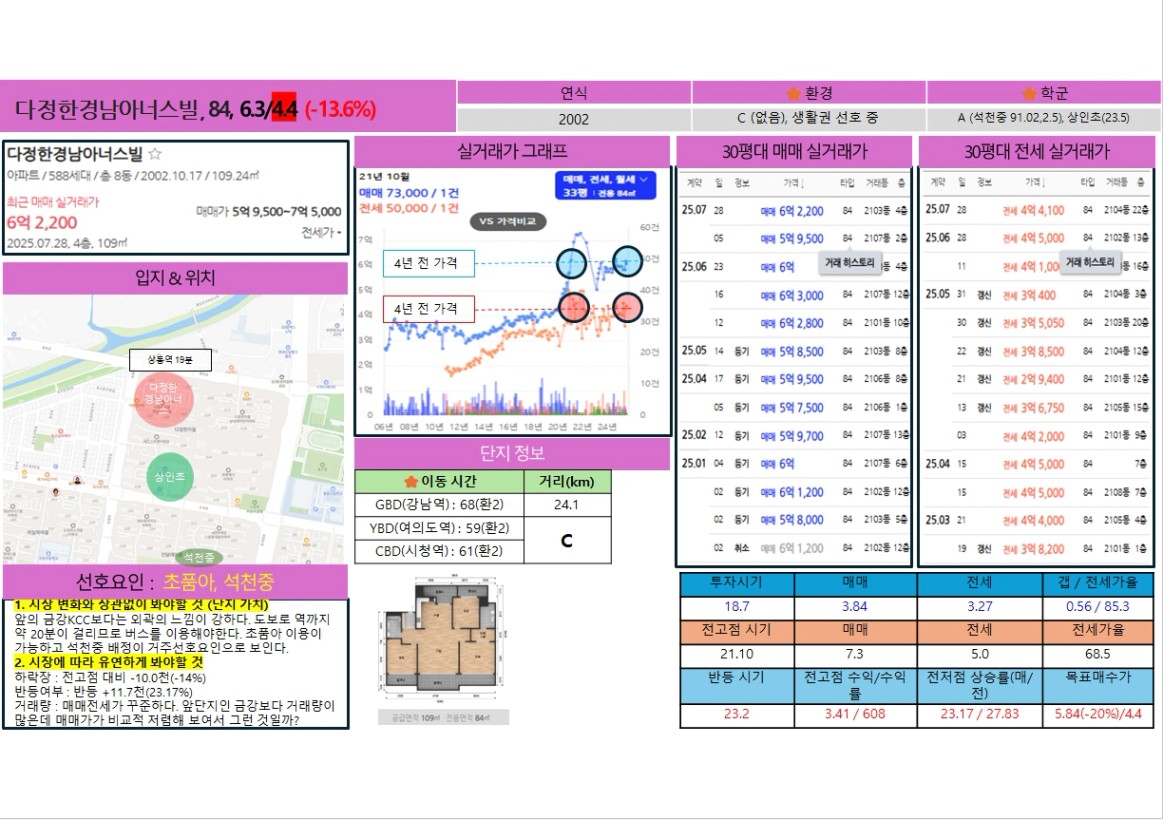Viewport: 1163px width, 820px height.
Task: Select the 매매 5억 8,500 row
Action: 794,351
